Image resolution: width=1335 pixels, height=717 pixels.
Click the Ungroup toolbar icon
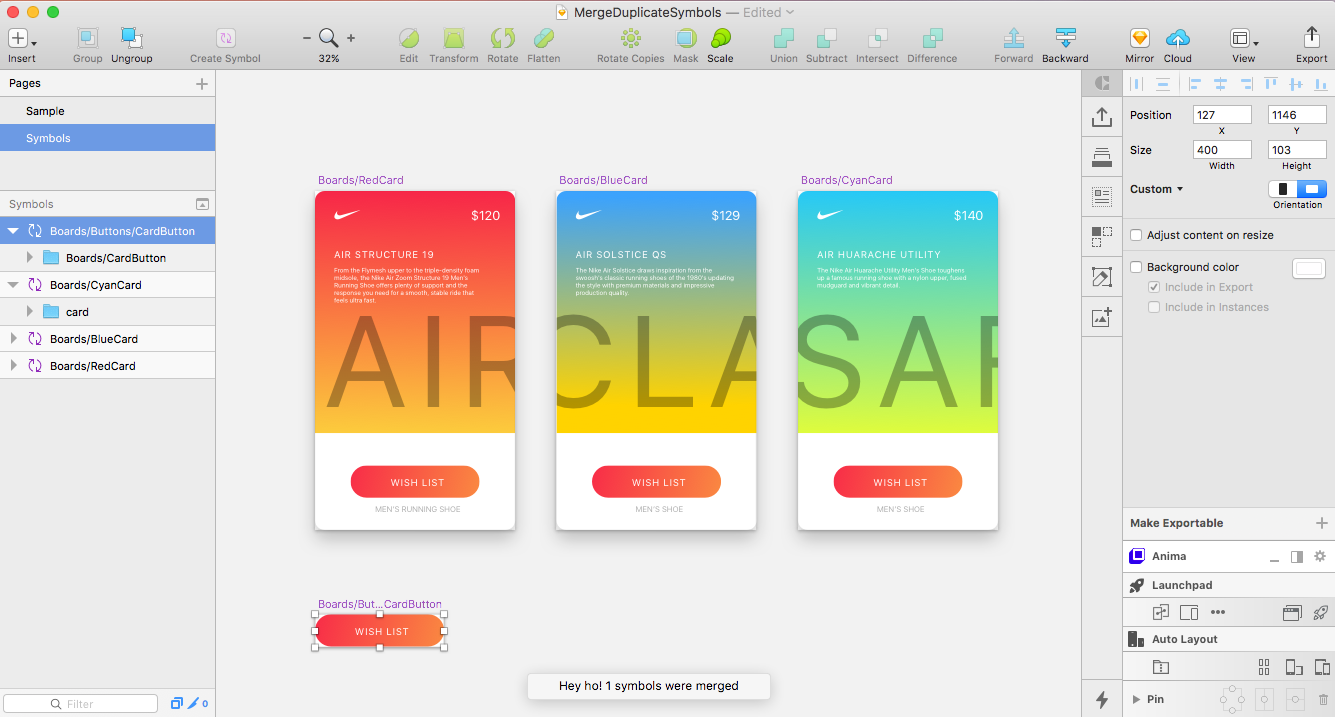131,39
